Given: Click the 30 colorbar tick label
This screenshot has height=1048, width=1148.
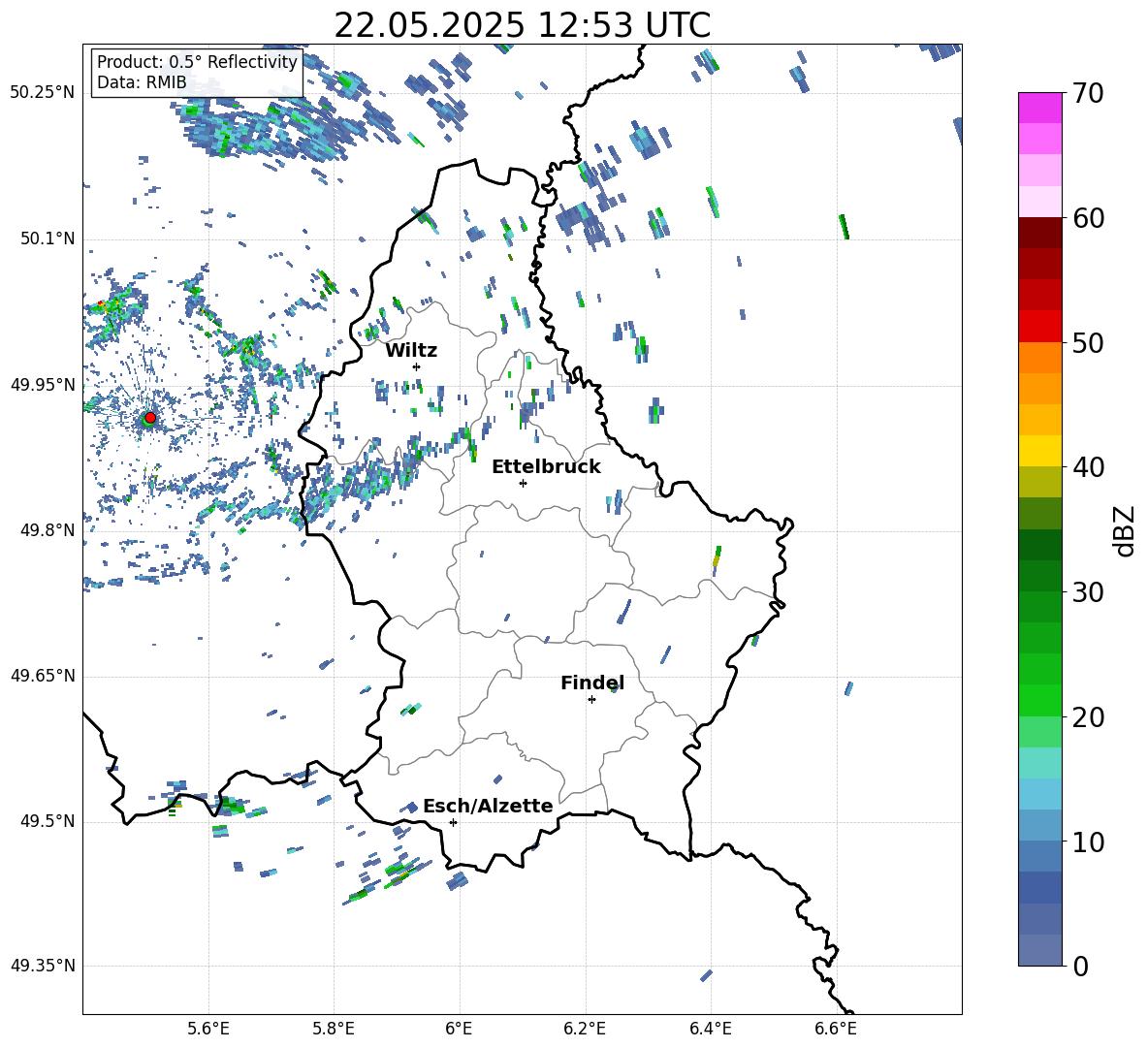Looking at the screenshot, I should pyautogui.click(x=1088, y=592).
